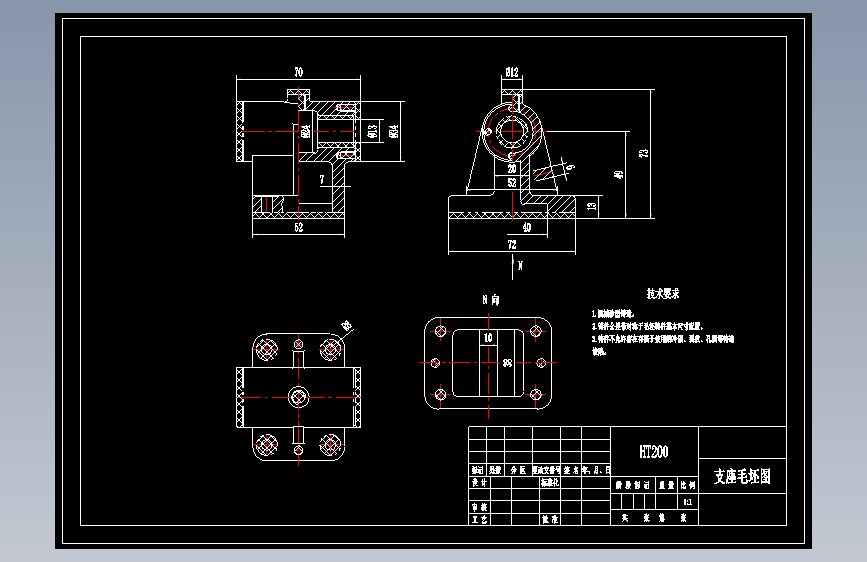Click the "签名" revision header cell
Screen dimensions: 867x562
(x=571, y=470)
